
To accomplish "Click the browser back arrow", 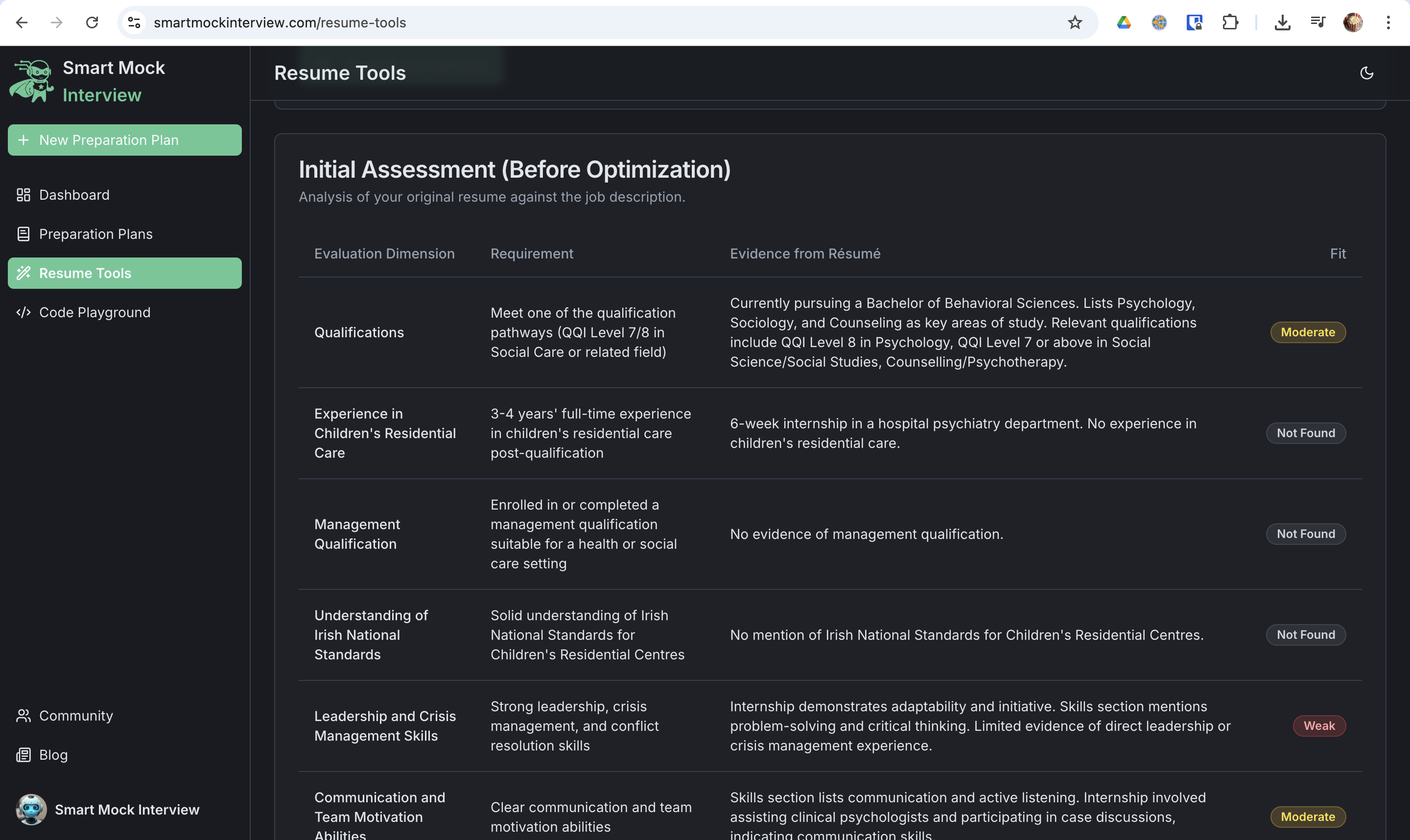I will pyautogui.click(x=22, y=23).
